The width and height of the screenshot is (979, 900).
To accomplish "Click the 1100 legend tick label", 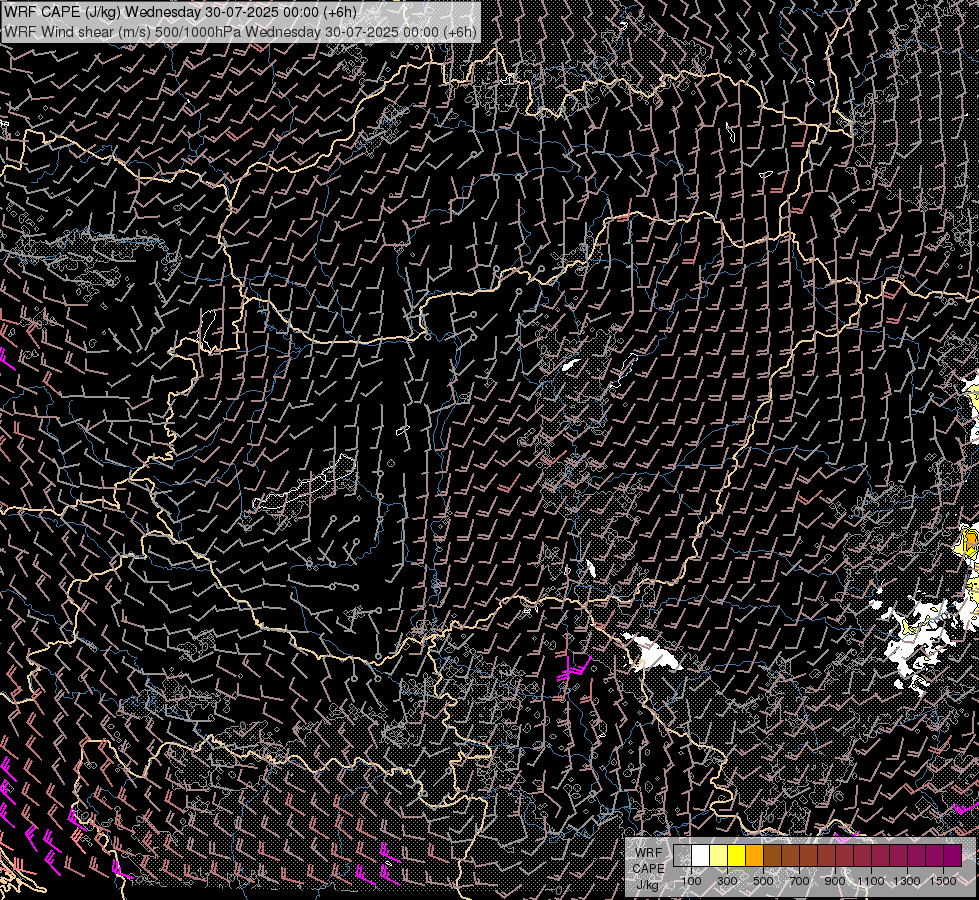I will pyautogui.click(x=871, y=881).
